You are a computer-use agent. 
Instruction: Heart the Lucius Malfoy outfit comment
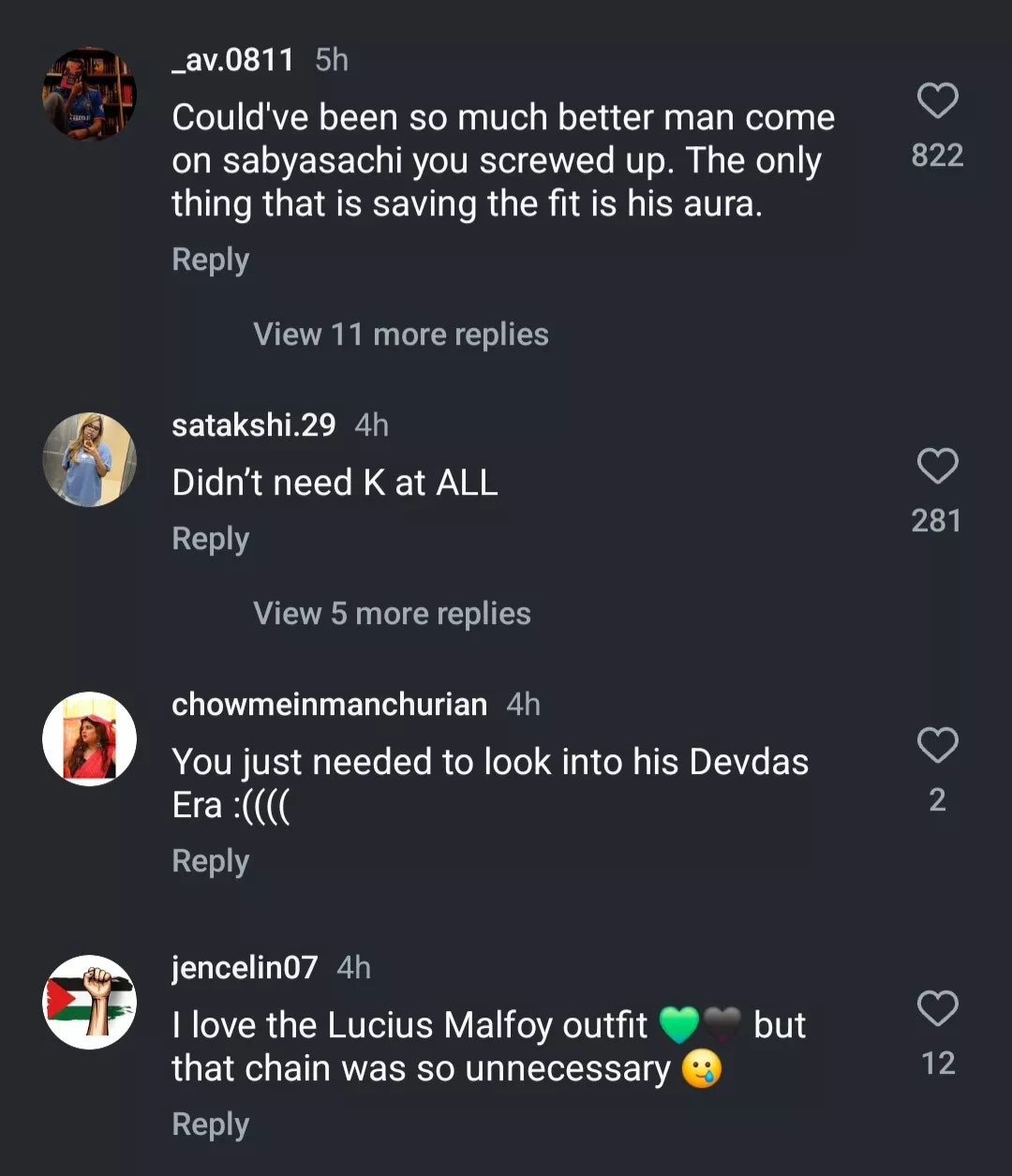point(937,1009)
